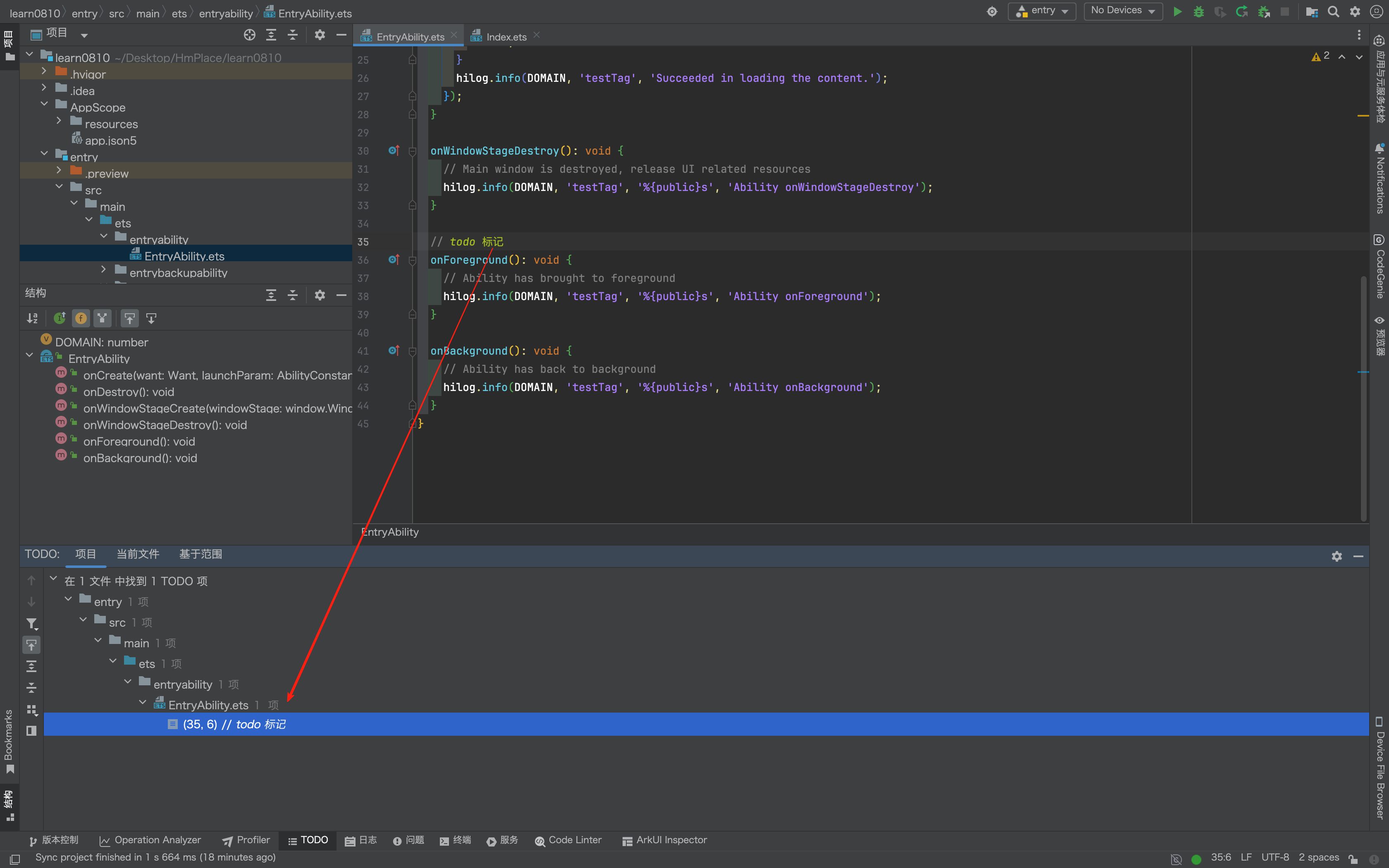Toggle TODO autoscroll to source button
The width and height of the screenshot is (1389, 868).
(31, 645)
